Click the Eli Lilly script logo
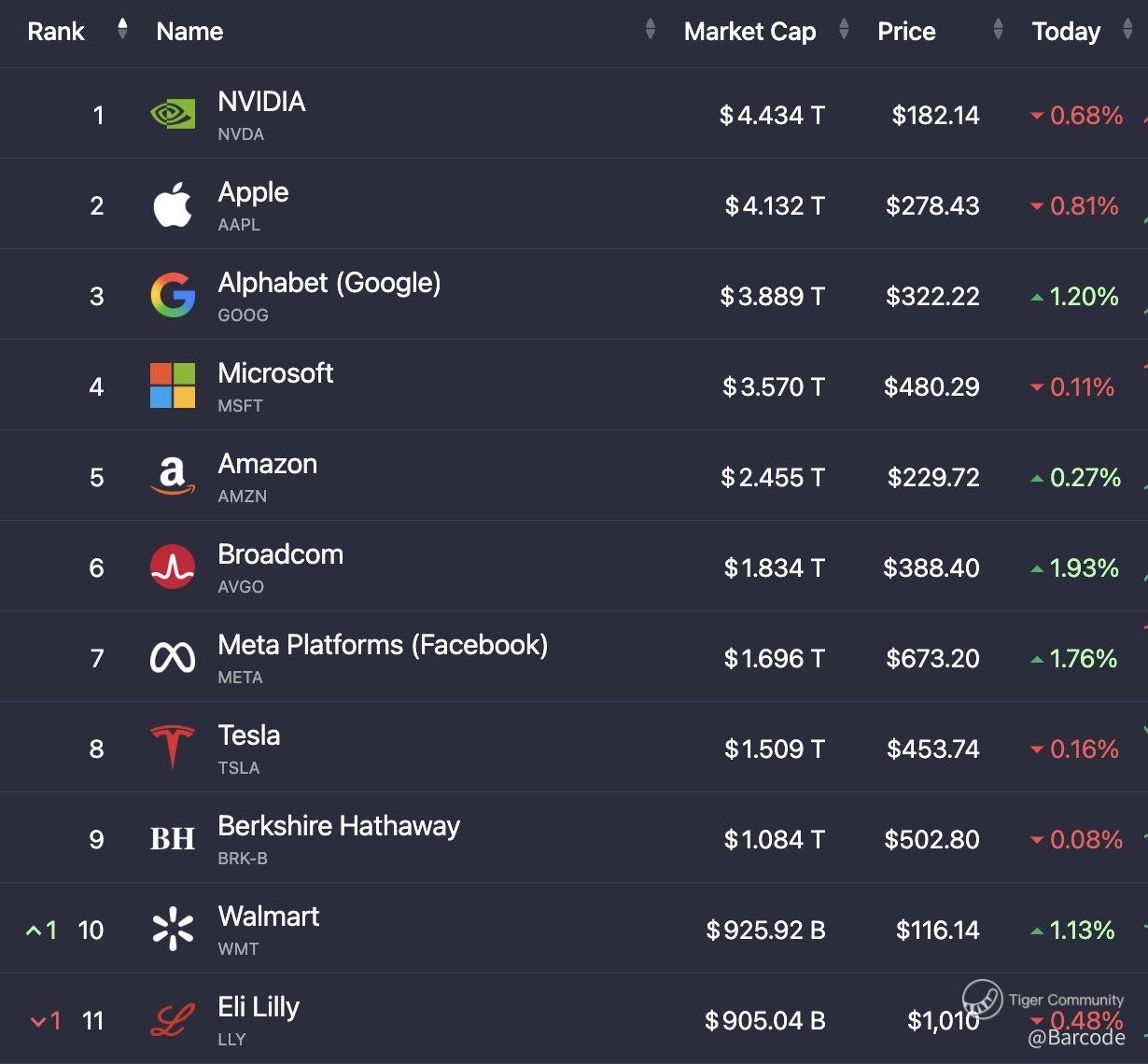 coord(173,1019)
